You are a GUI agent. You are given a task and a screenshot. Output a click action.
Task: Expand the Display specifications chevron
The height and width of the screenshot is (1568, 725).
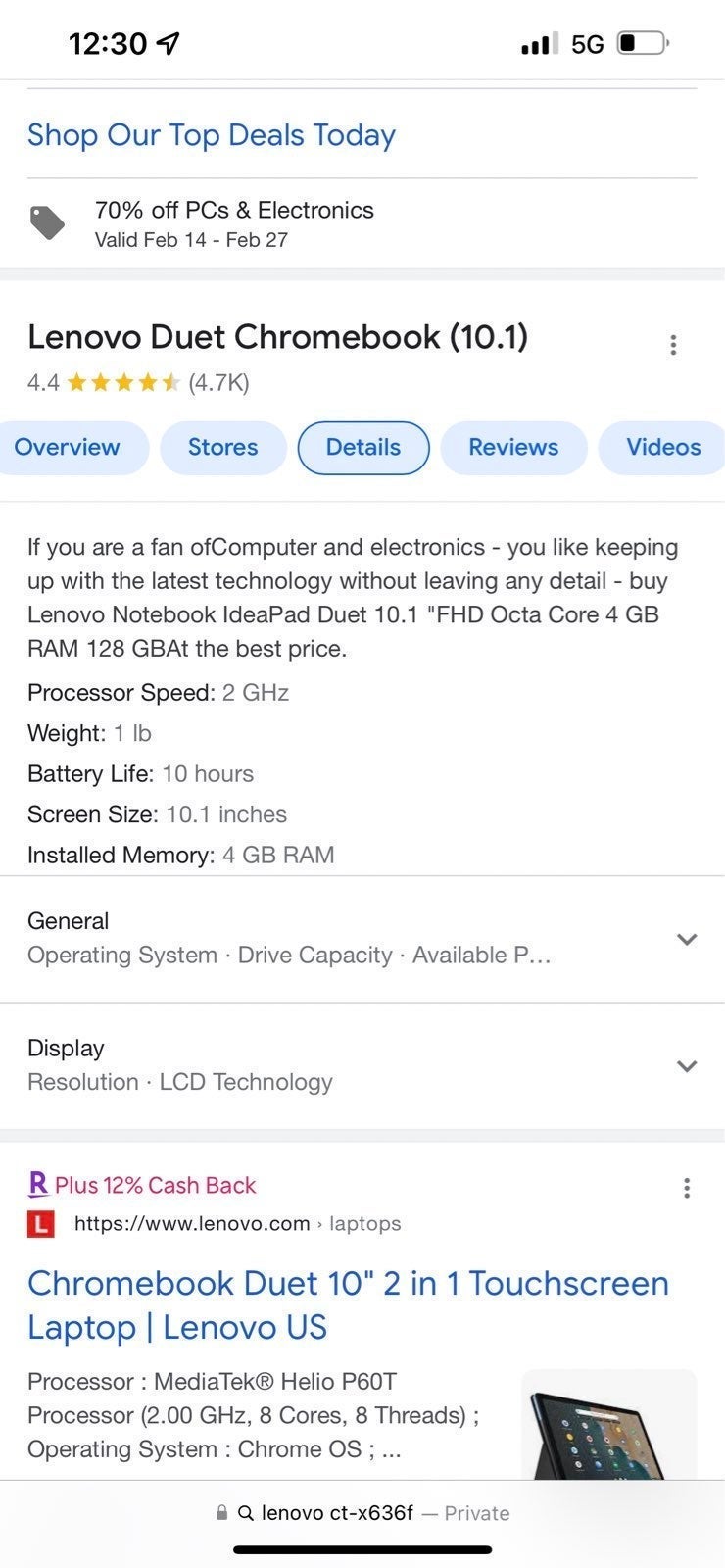[687, 1066]
